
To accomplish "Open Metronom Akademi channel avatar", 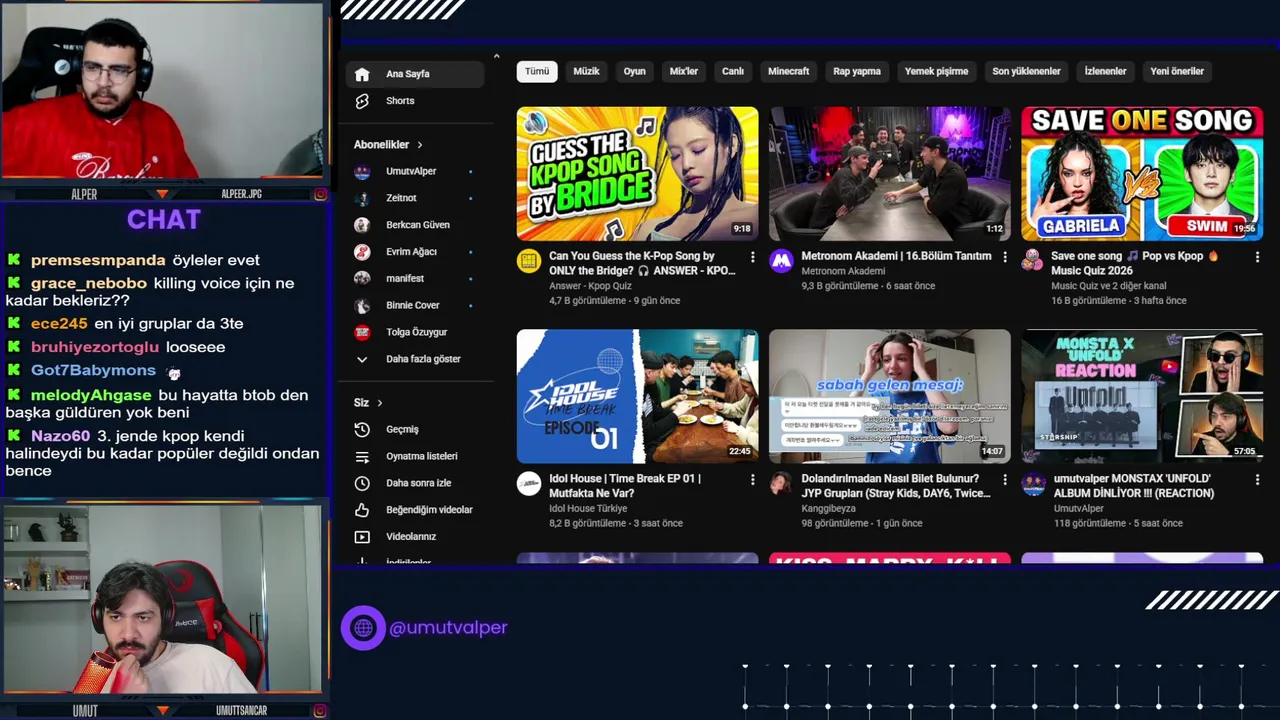I will click(781, 262).
